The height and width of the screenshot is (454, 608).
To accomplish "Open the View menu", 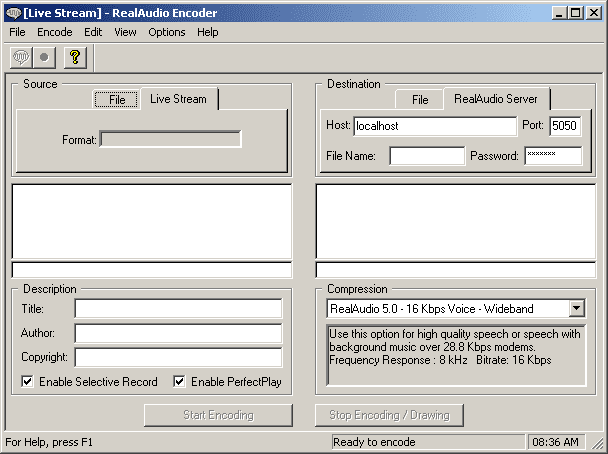I will click(x=125, y=32).
